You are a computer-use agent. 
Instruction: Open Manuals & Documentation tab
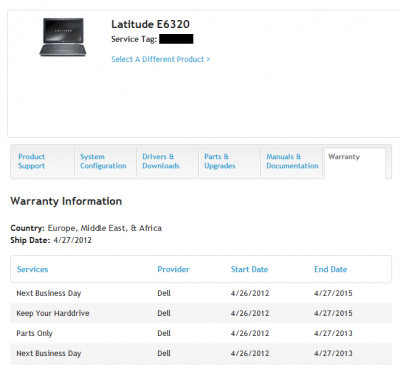click(292, 161)
